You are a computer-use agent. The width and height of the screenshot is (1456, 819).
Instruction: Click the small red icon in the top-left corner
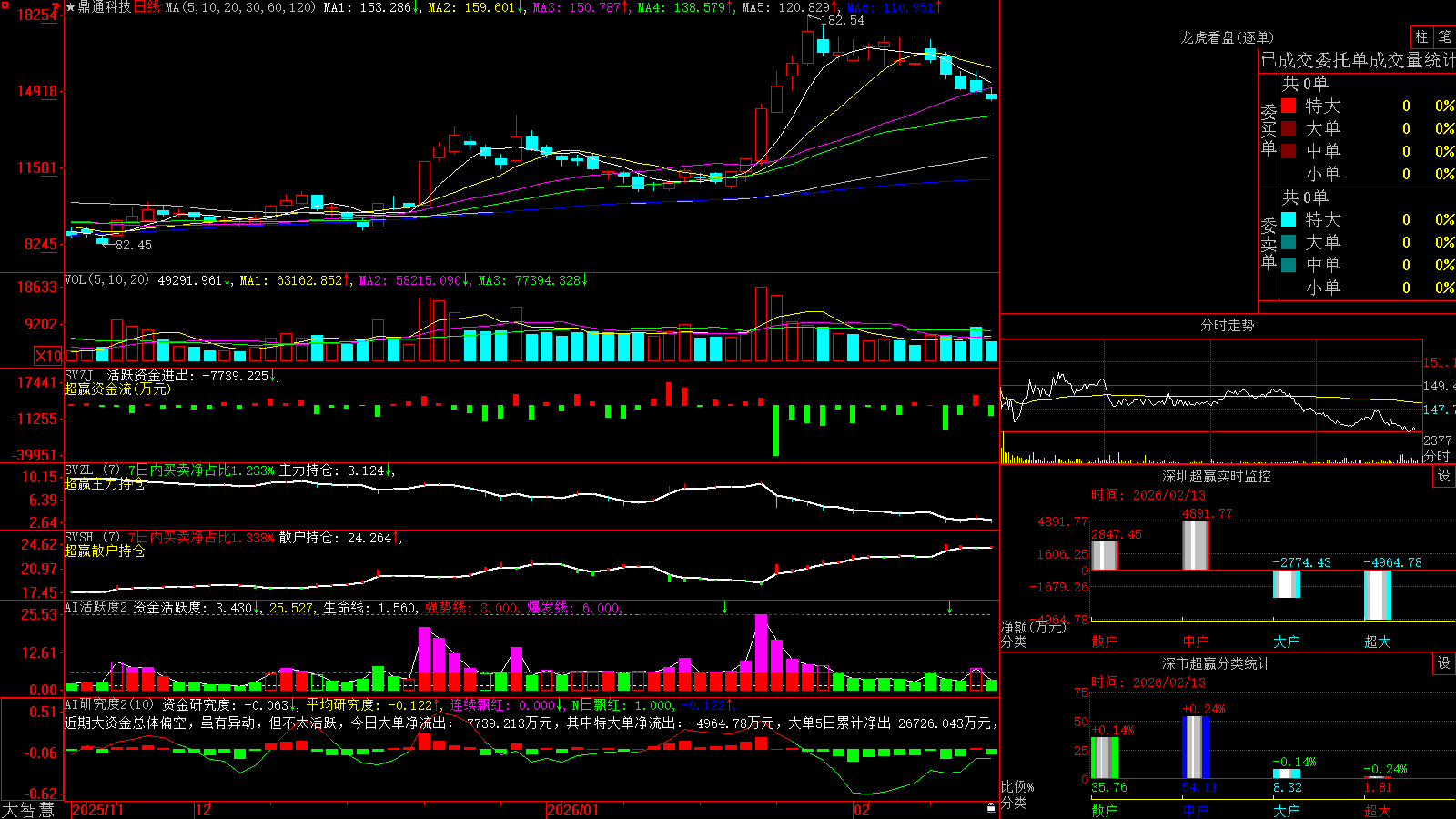point(4,5)
